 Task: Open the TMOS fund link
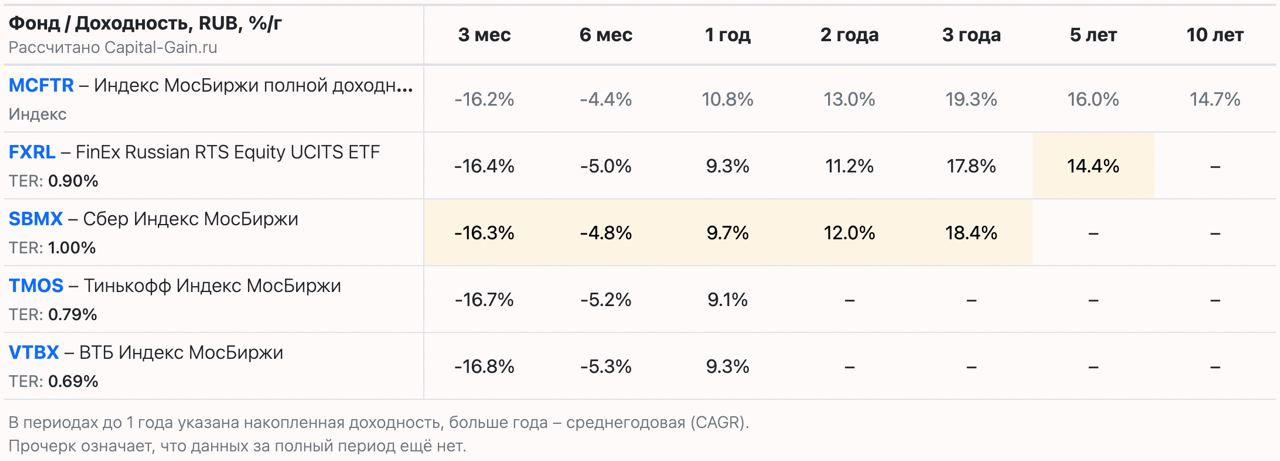[x=36, y=286]
